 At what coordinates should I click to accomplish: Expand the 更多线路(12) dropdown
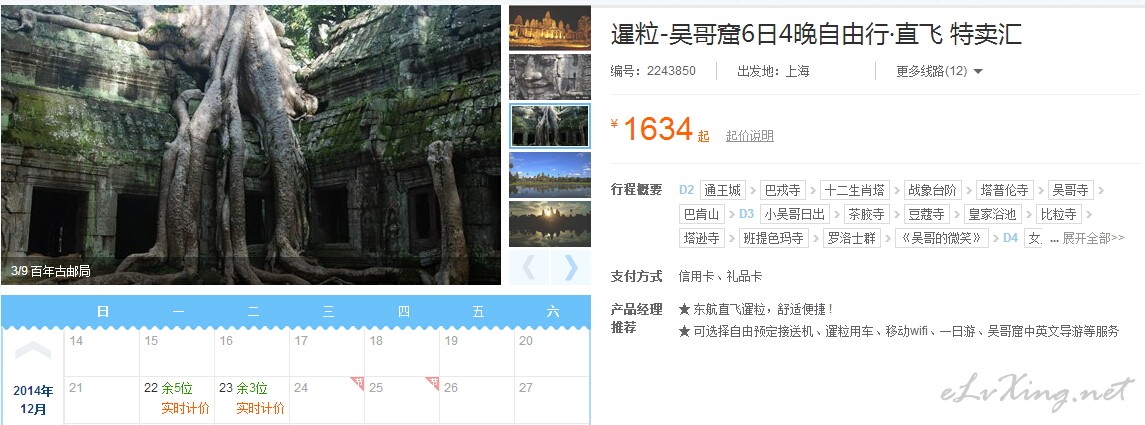tap(939, 71)
